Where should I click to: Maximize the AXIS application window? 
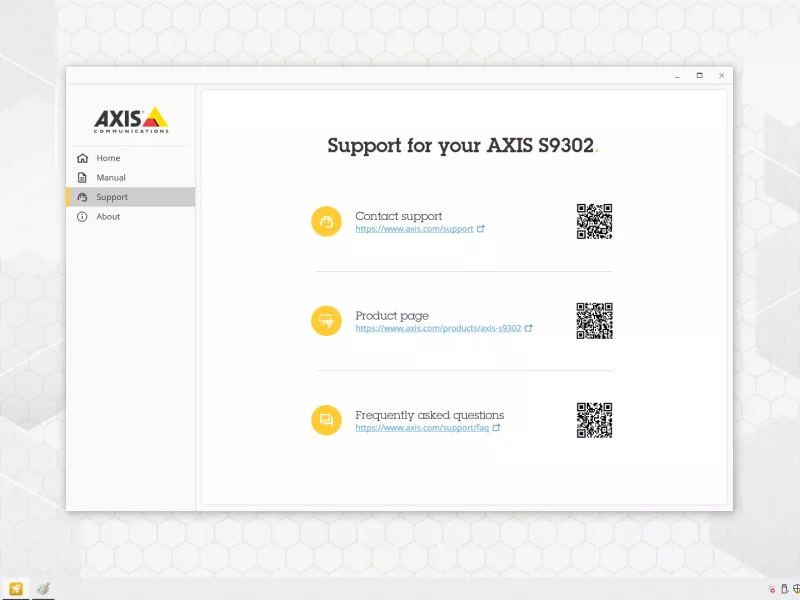(x=699, y=75)
